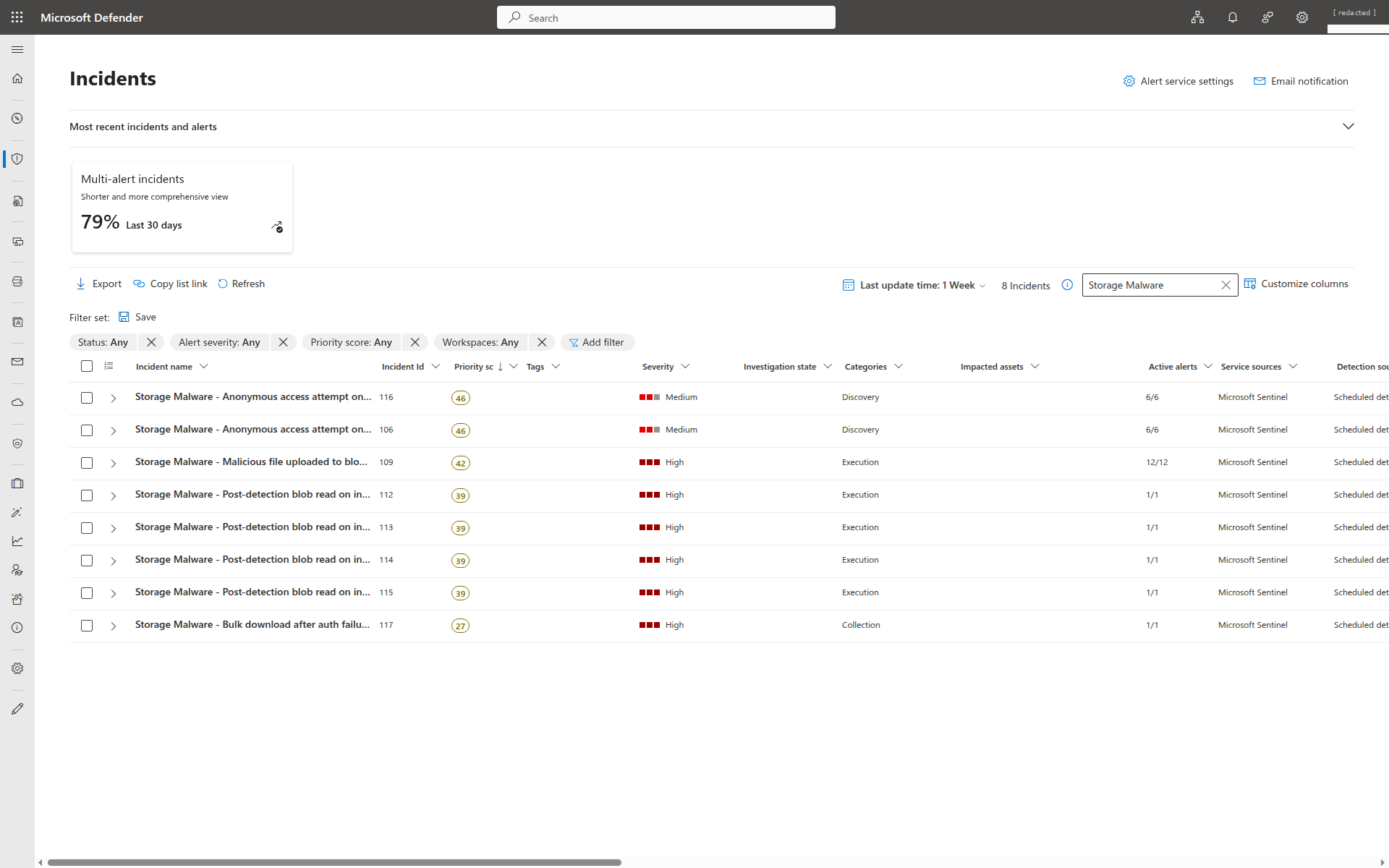Open the feedback icon in the top bar

tap(1267, 17)
